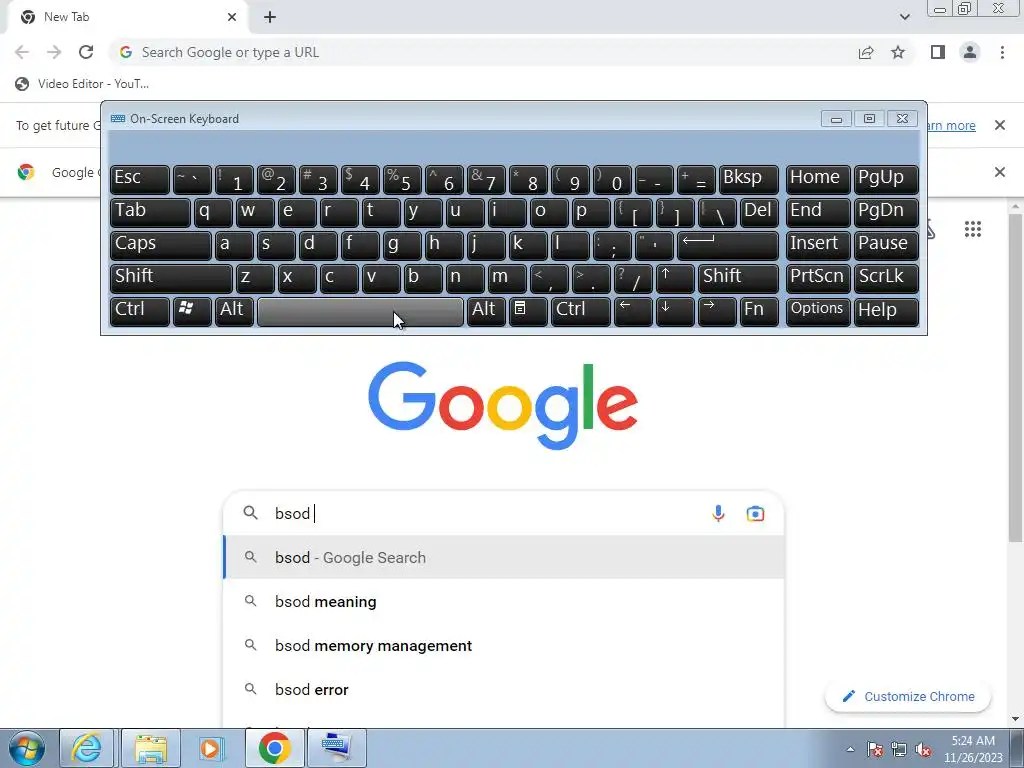
Task: Click the up arrow key
Action: pyautogui.click(x=675, y=278)
